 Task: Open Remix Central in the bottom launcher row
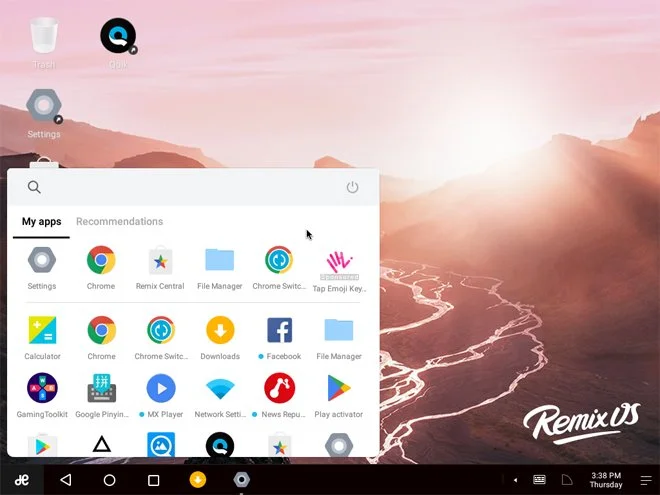click(x=279, y=444)
